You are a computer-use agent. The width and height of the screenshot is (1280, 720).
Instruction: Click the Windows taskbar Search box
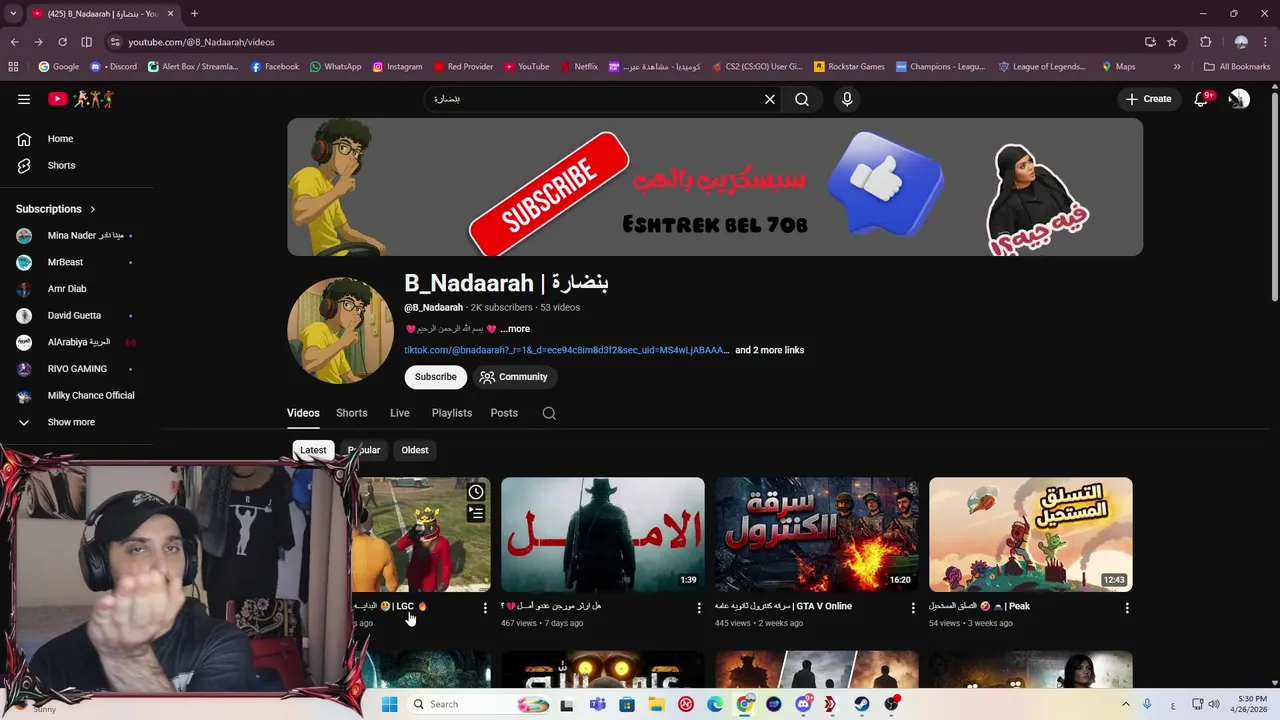tap(478, 704)
